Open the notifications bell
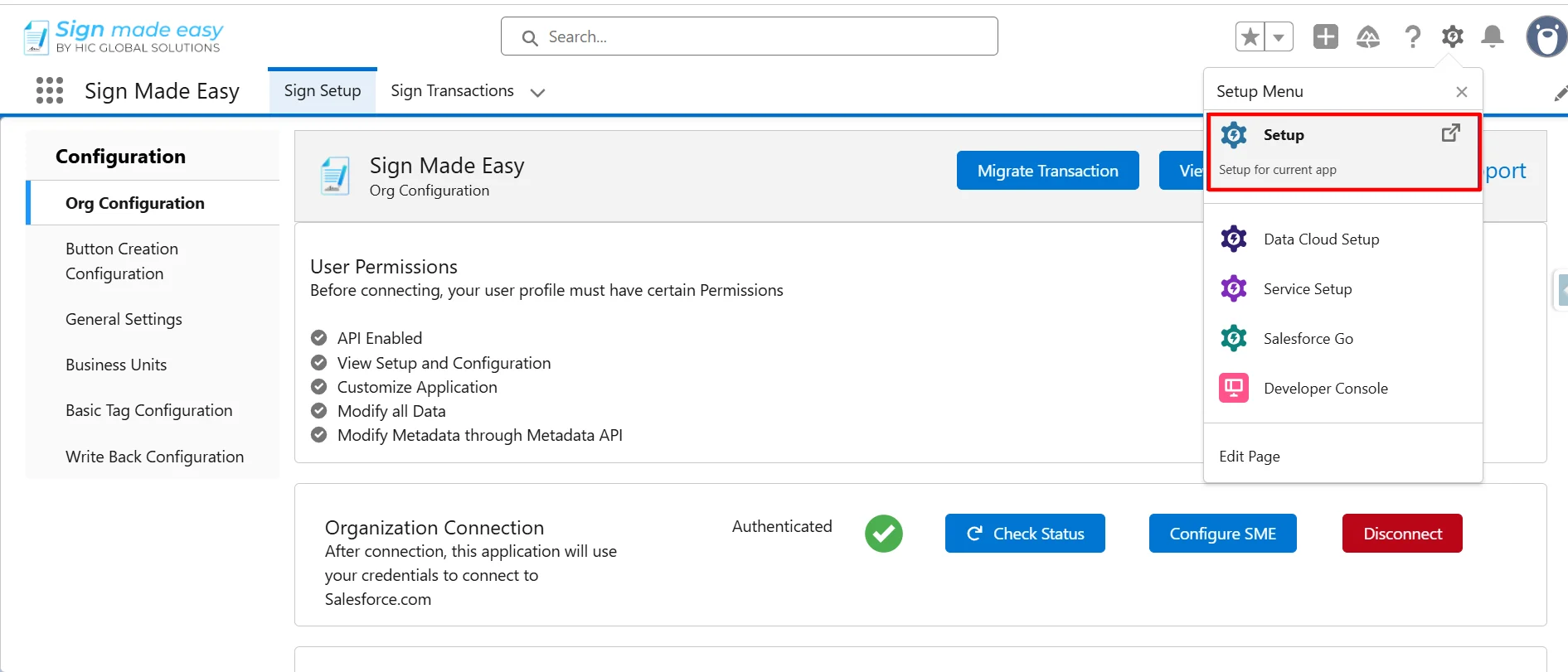The image size is (1568, 672). coord(1493,36)
